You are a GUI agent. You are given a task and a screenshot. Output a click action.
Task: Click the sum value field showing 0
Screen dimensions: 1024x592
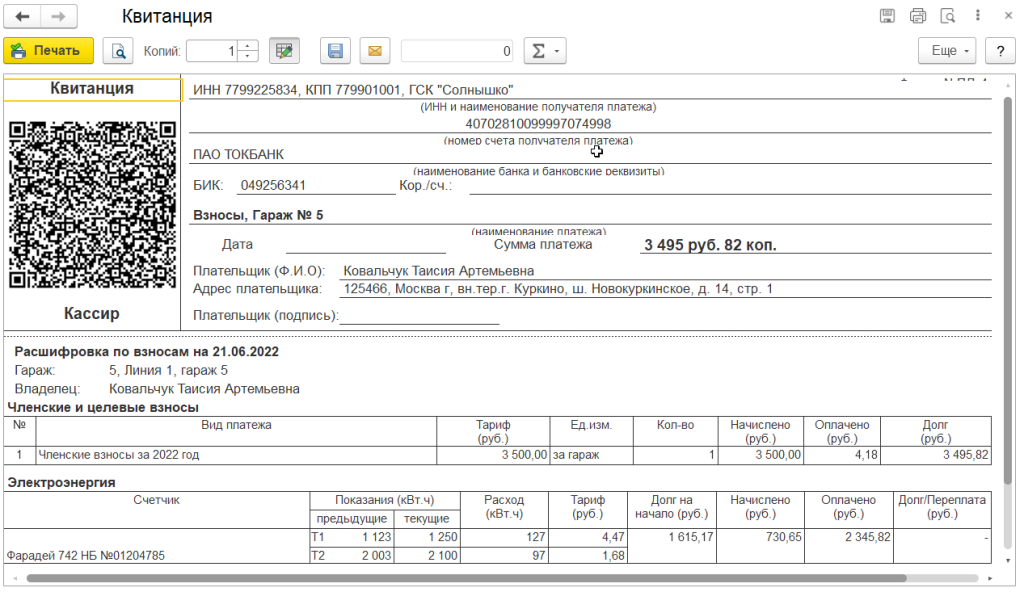(x=457, y=51)
